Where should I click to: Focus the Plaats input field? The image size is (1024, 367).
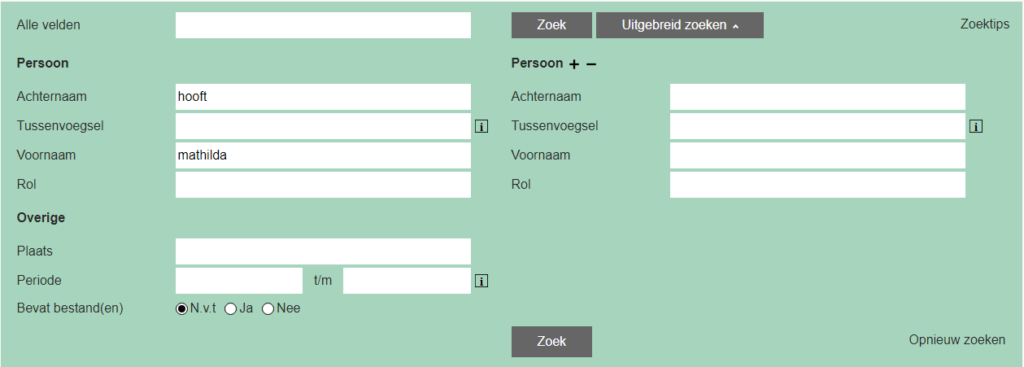coord(323,251)
